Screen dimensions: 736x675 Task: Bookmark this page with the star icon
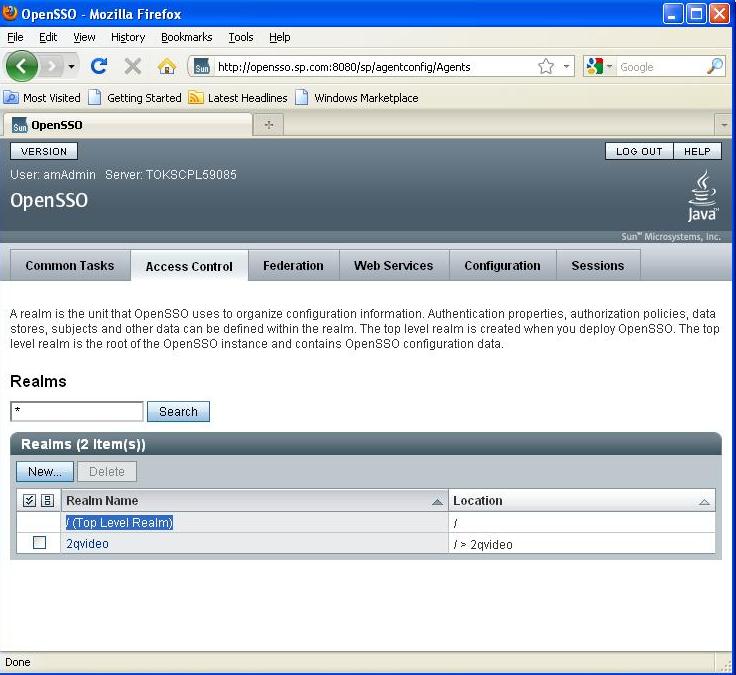point(546,66)
